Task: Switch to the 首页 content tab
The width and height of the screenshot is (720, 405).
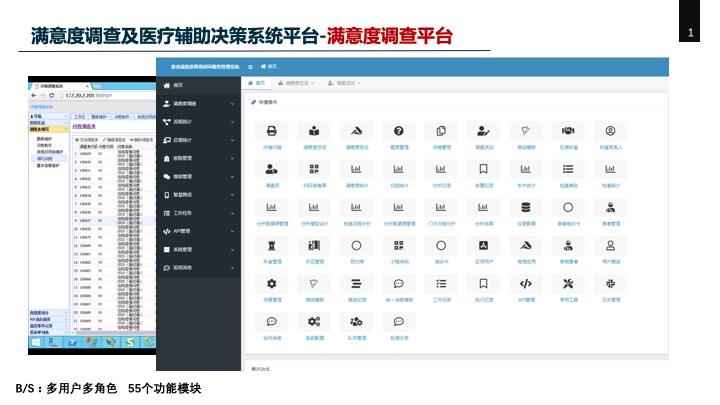Action: [x=256, y=83]
